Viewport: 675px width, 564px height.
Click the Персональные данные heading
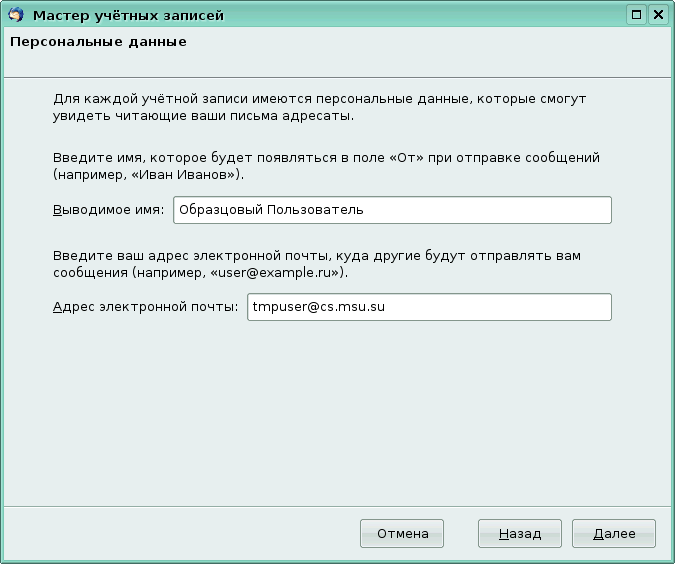[97, 43]
